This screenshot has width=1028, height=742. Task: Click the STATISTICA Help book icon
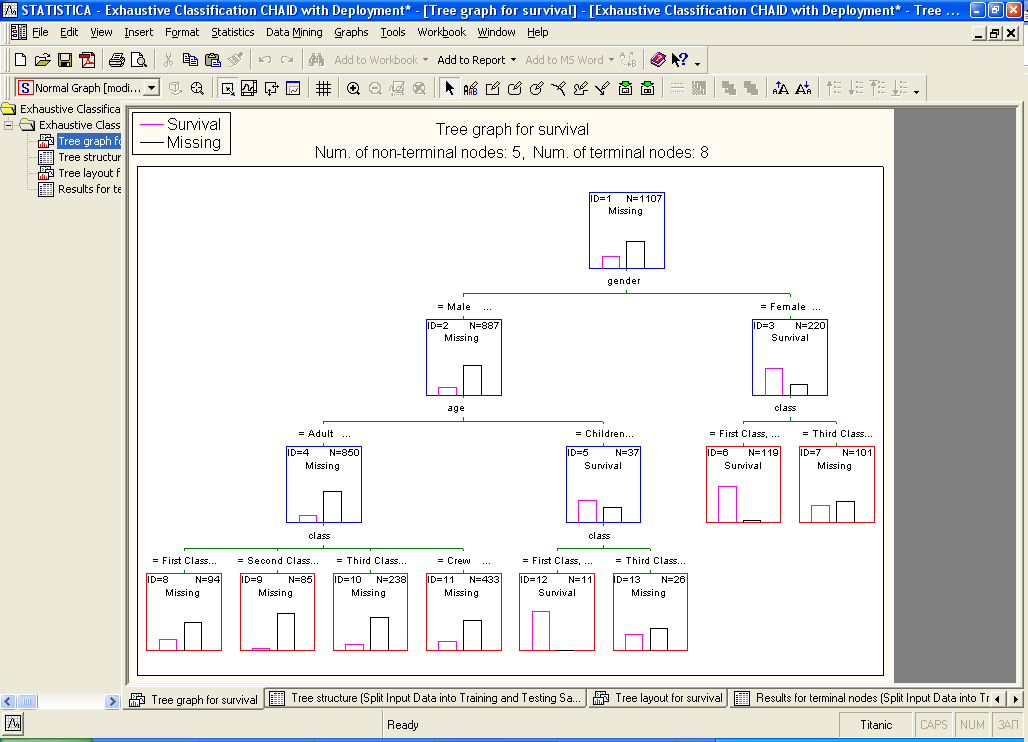coord(657,60)
